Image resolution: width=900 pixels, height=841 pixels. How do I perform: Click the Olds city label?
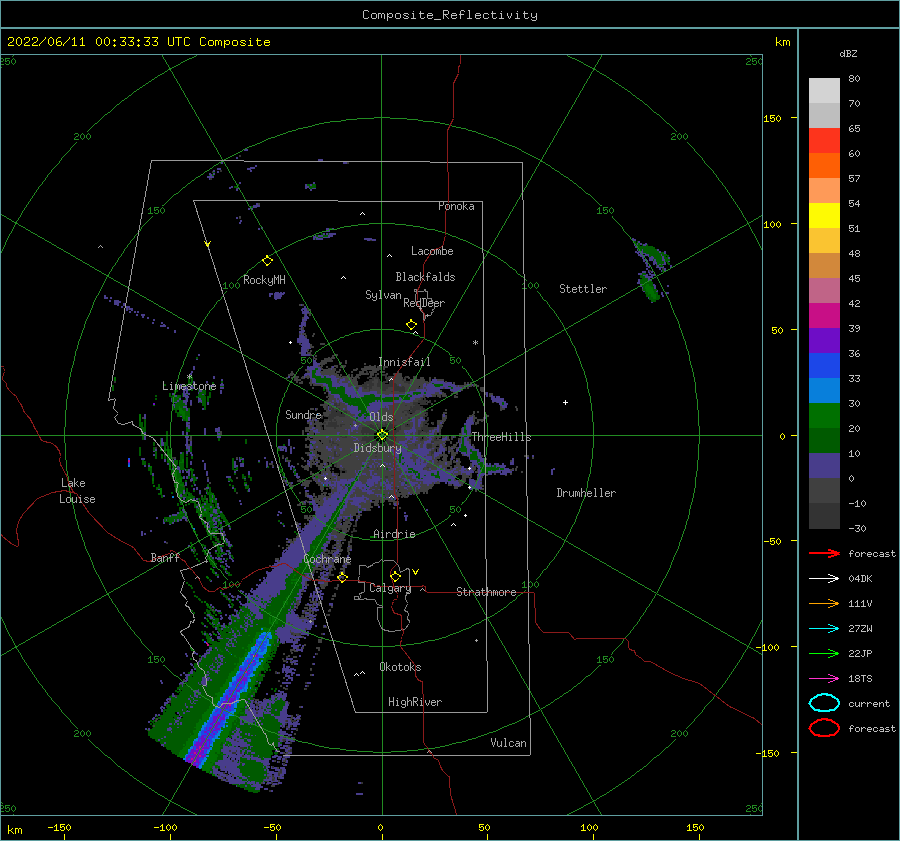click(x=381, y=417)
